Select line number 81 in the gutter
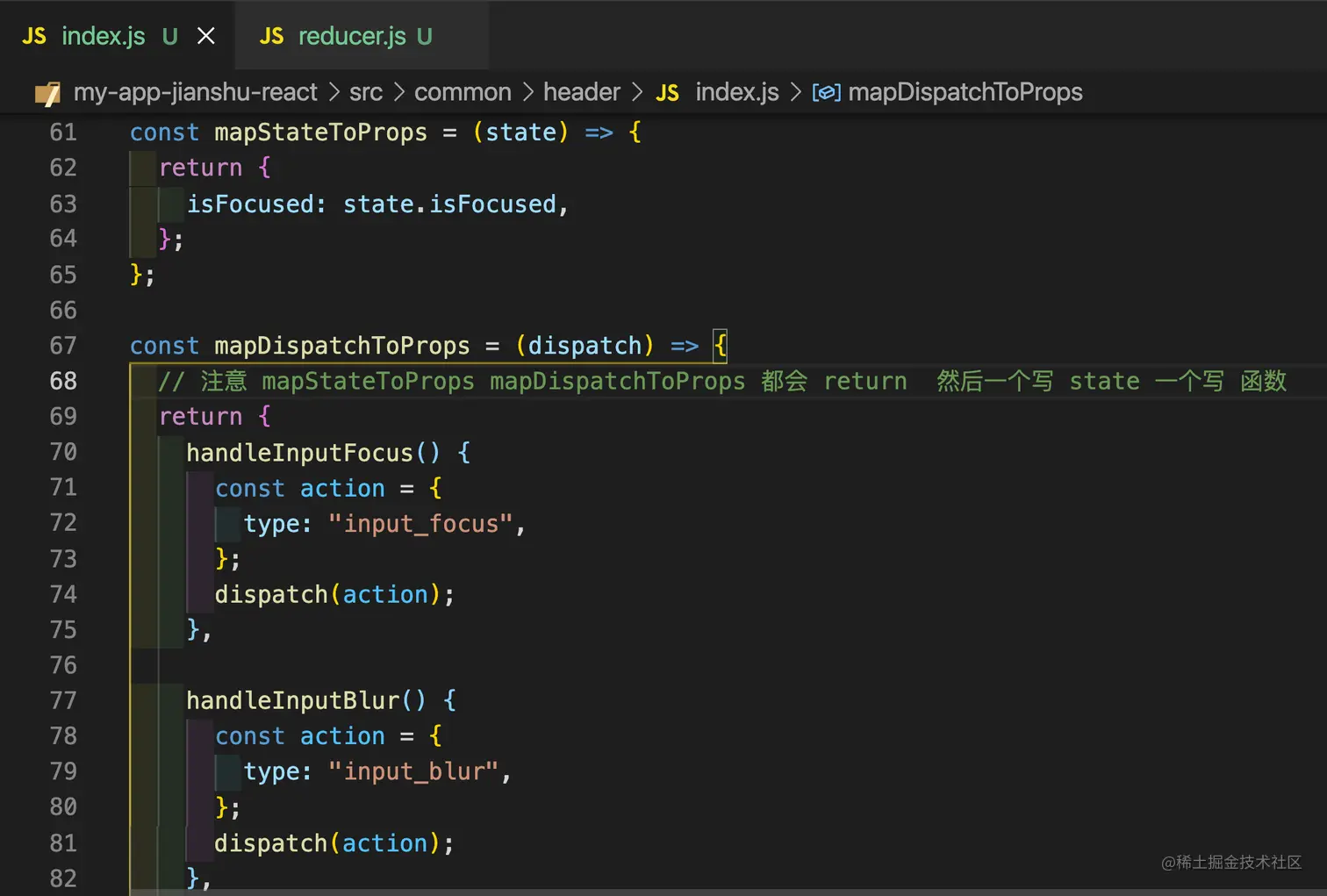This screenshot has width=1327, height=896. [63, 843]
